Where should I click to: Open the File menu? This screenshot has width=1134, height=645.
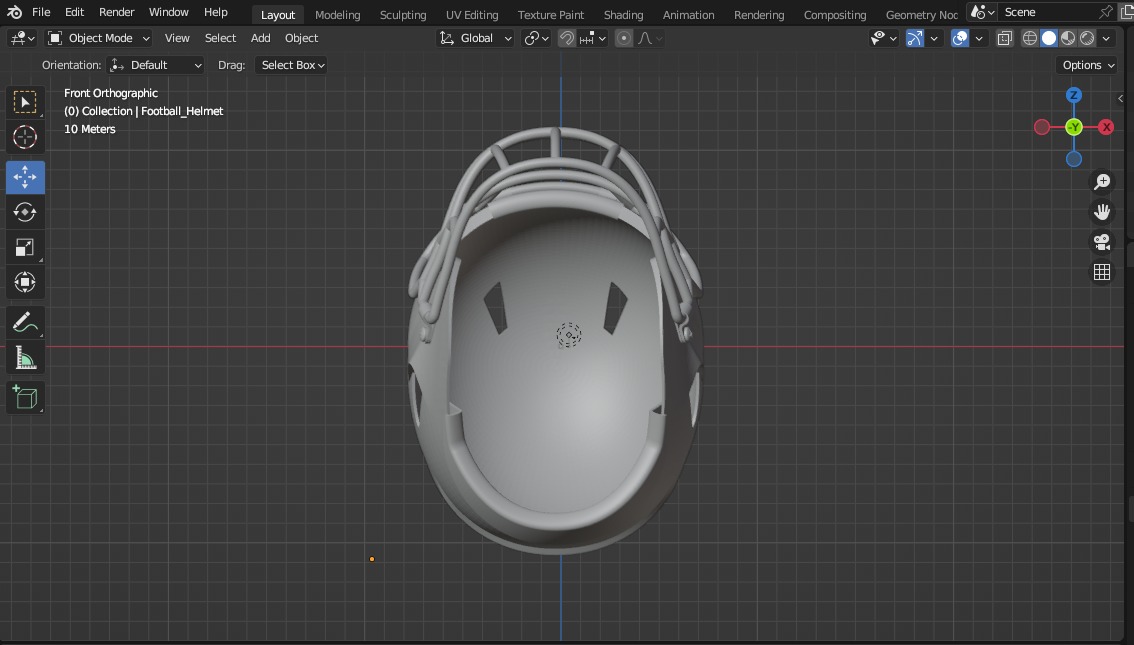pyautogui.click(x=41, y=12)
